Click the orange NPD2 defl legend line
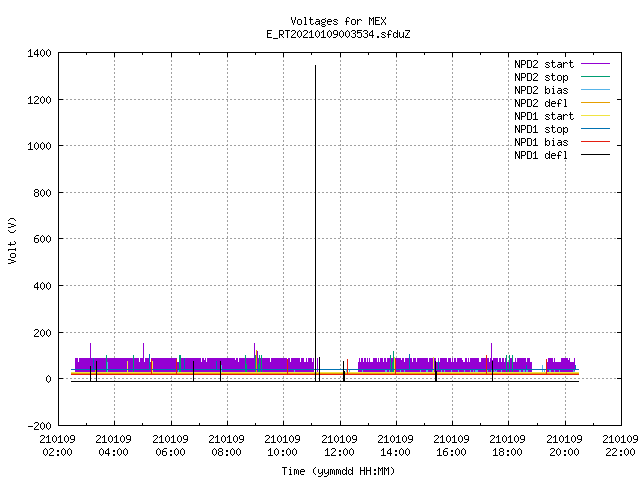 point(595,103)
